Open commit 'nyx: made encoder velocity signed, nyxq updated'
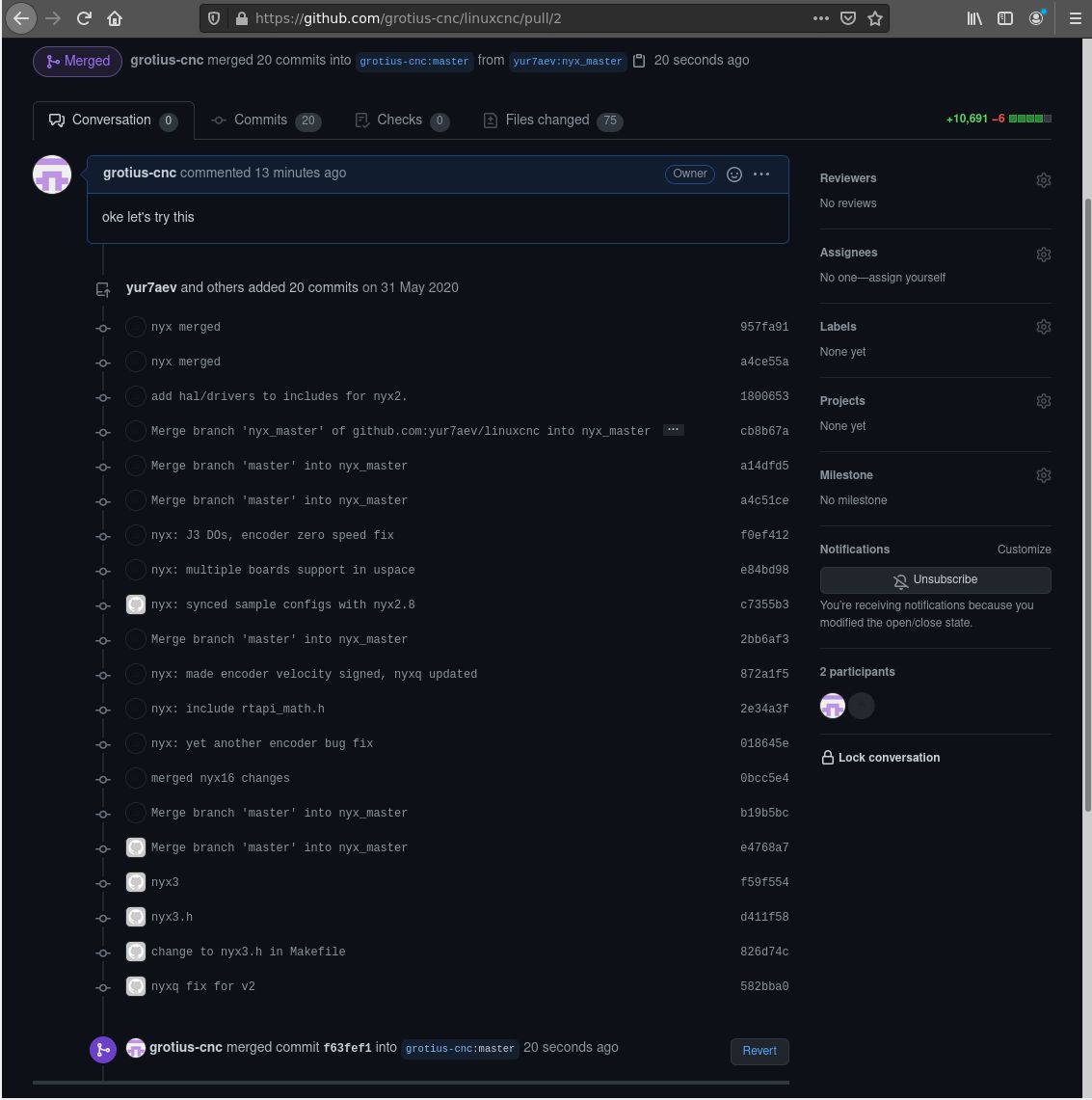The image size is (1092, 1100). [314, 674]
